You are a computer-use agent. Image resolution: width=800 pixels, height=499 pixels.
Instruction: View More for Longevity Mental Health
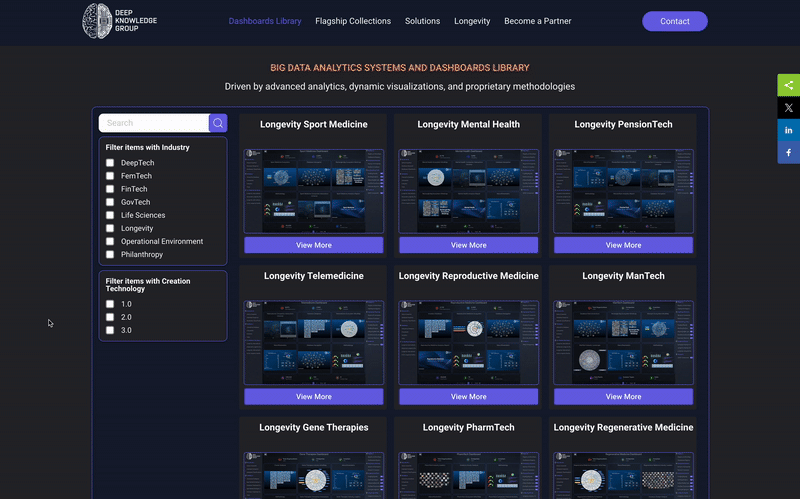(468, 245)
